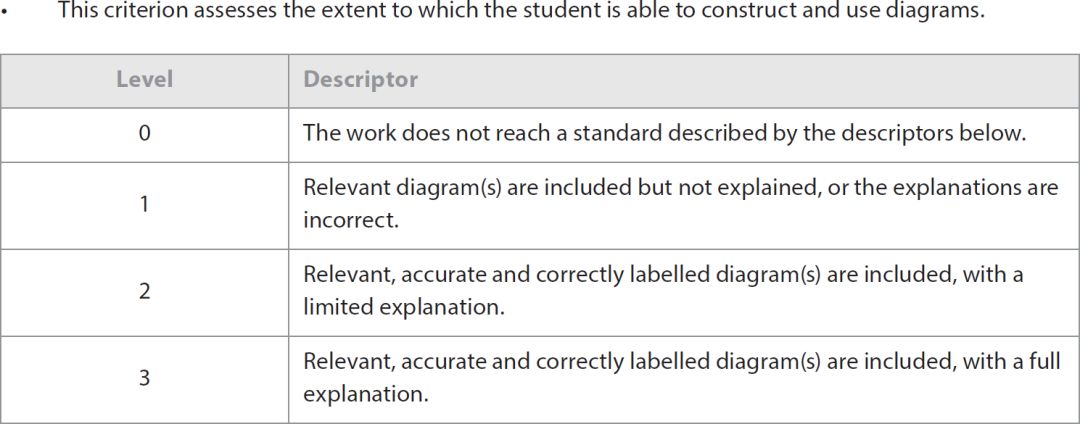Click the criterion sentence above the table

[x=521, y=10]
